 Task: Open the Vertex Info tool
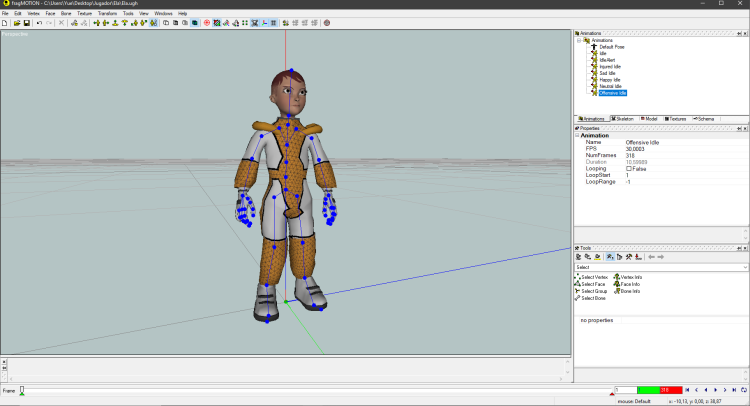pyautogui.click(x=630, y=276)
